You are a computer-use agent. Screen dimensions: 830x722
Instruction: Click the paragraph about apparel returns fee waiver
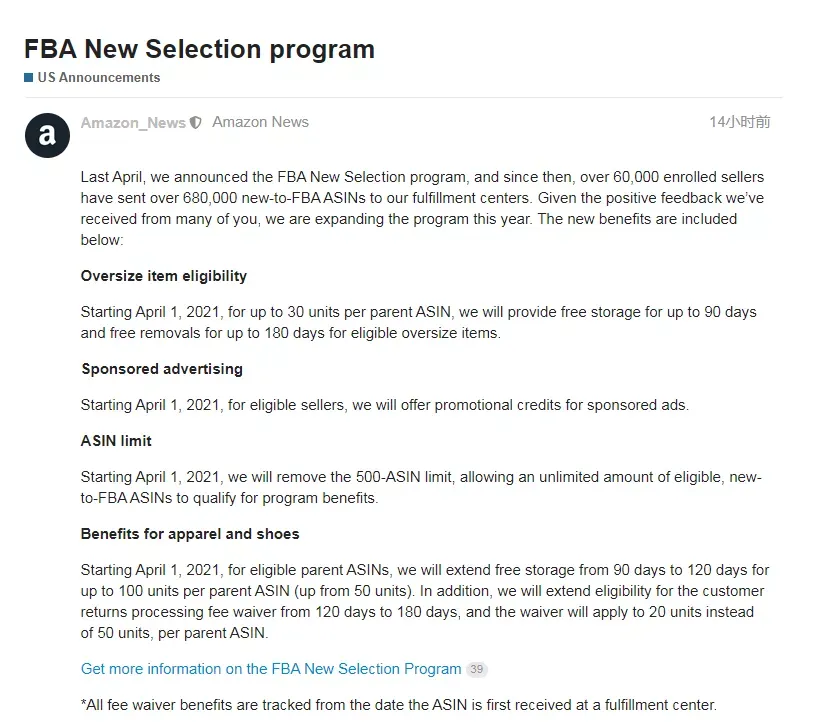(425, 601)
